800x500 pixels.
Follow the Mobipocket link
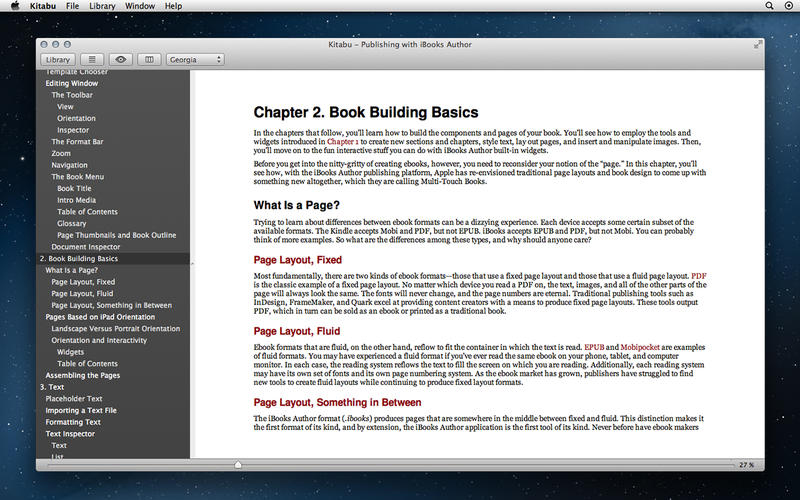[x=640, y=347]
